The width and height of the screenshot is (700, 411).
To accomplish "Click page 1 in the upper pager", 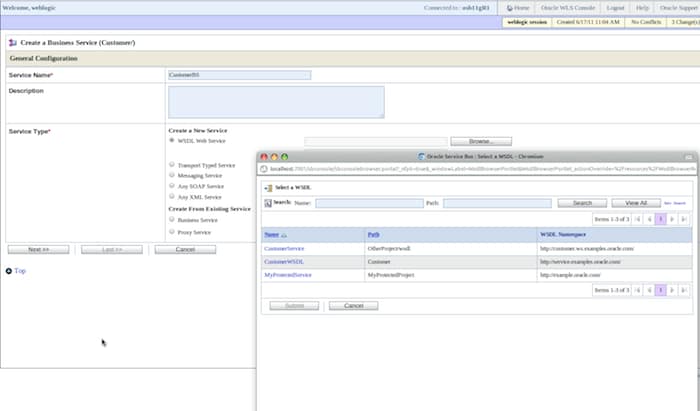I will [660, 219].
